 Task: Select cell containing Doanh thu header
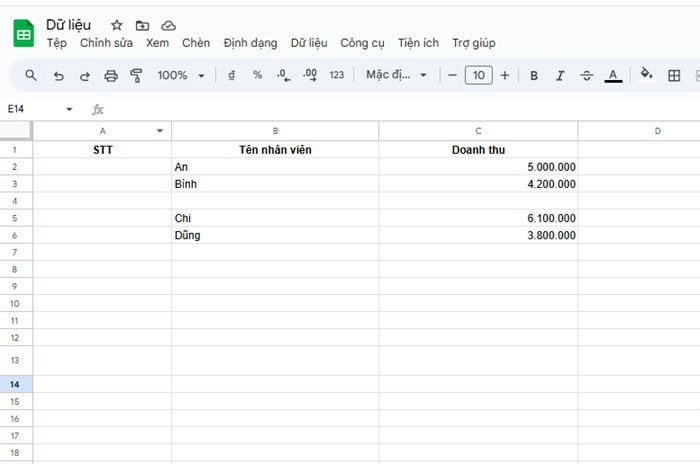click(x=478, y=150)
